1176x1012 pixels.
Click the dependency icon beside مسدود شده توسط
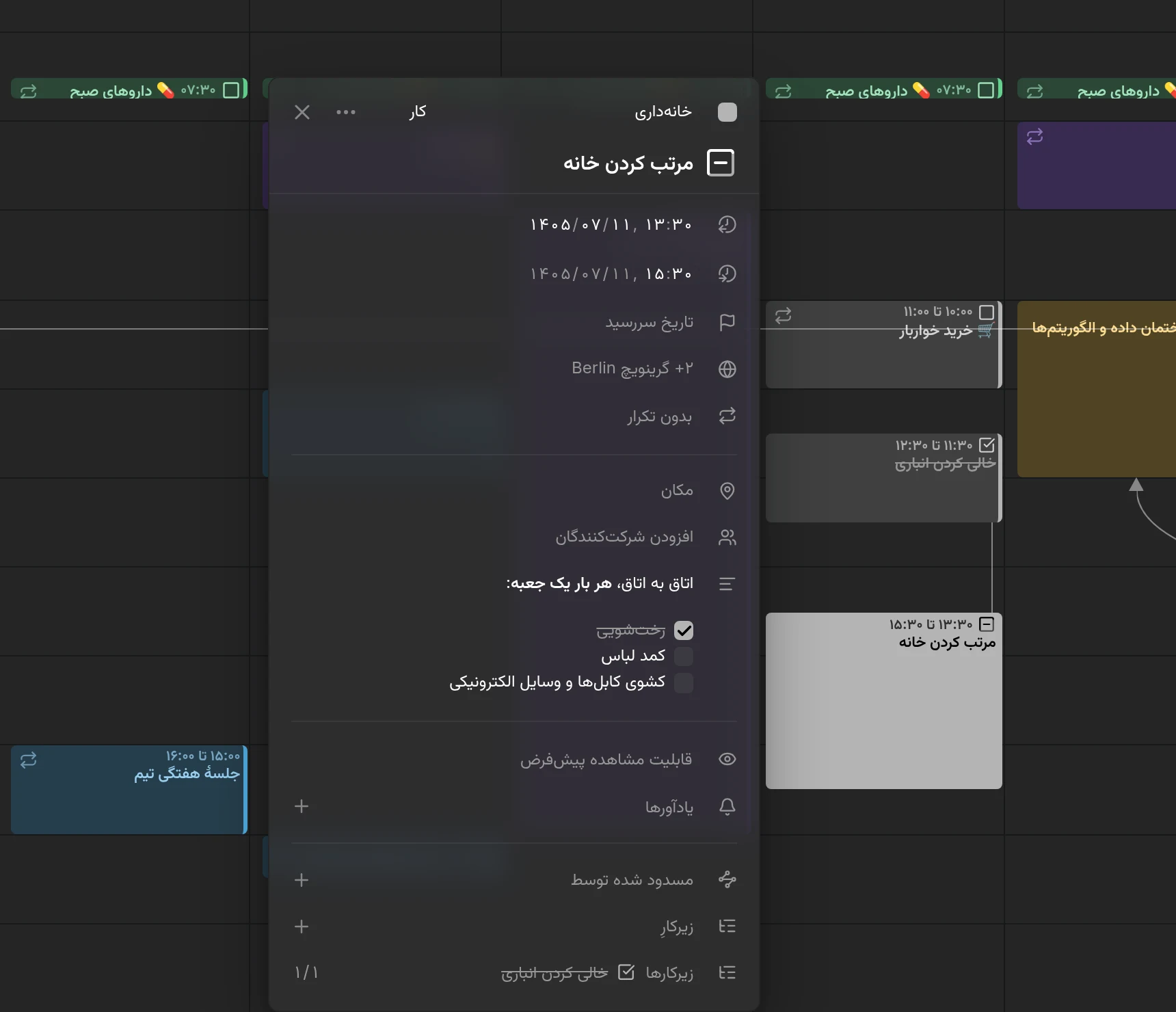(727, 879)
